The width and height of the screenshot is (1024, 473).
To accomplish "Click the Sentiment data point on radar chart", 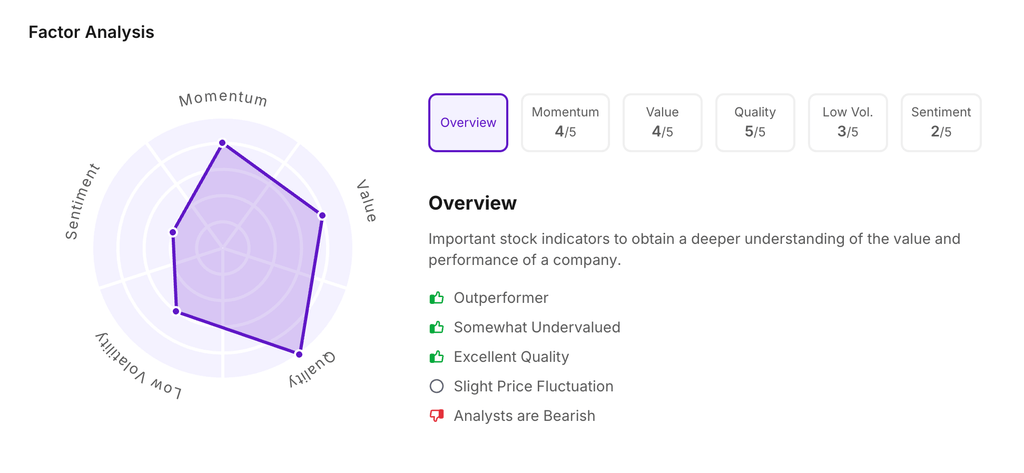I will [173, 233].
